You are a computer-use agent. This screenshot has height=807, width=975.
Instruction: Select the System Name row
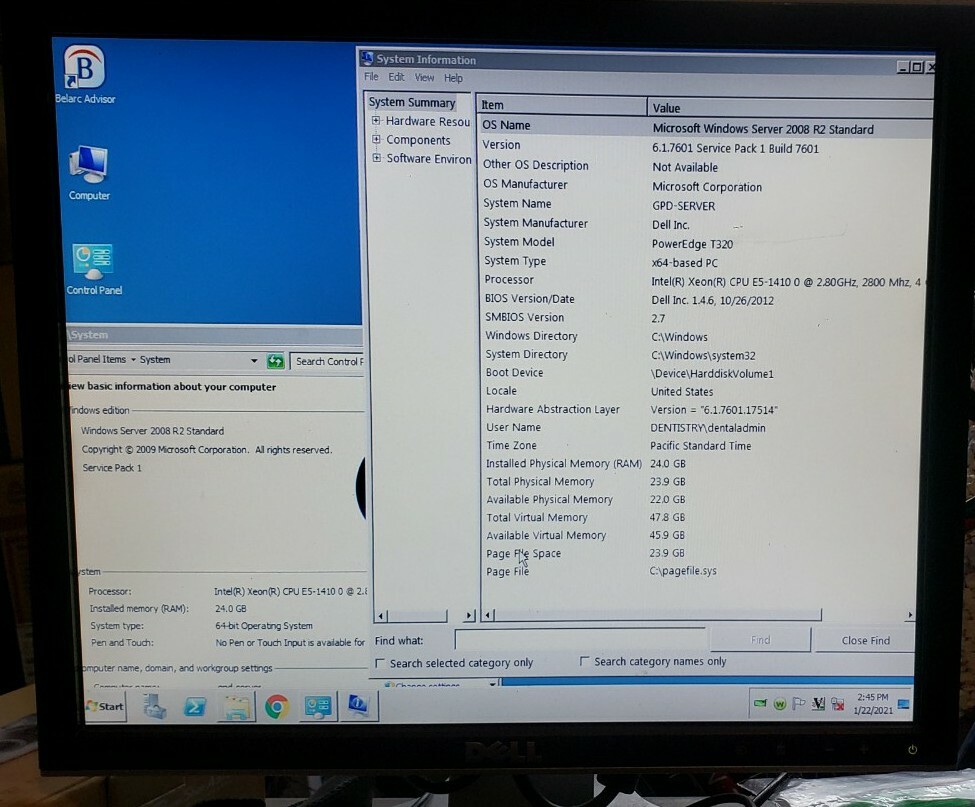(x=705, y=205)
